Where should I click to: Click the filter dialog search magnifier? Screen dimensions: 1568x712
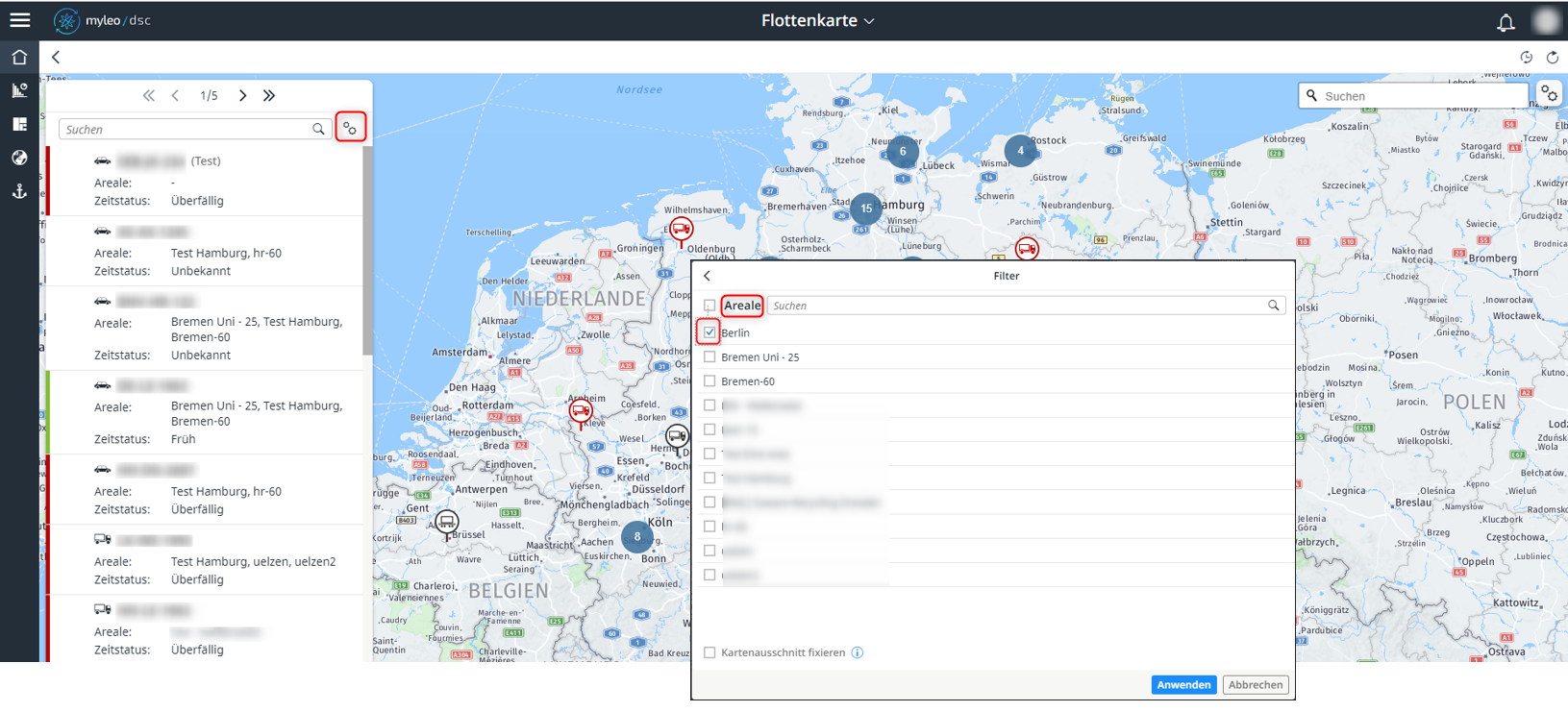(x=1273, y=306)
